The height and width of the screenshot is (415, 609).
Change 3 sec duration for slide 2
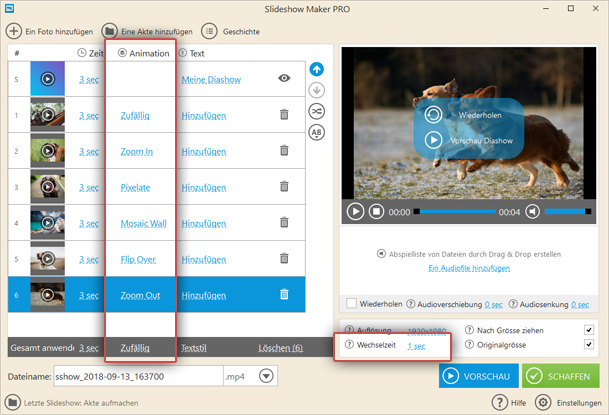pos(89,151)
